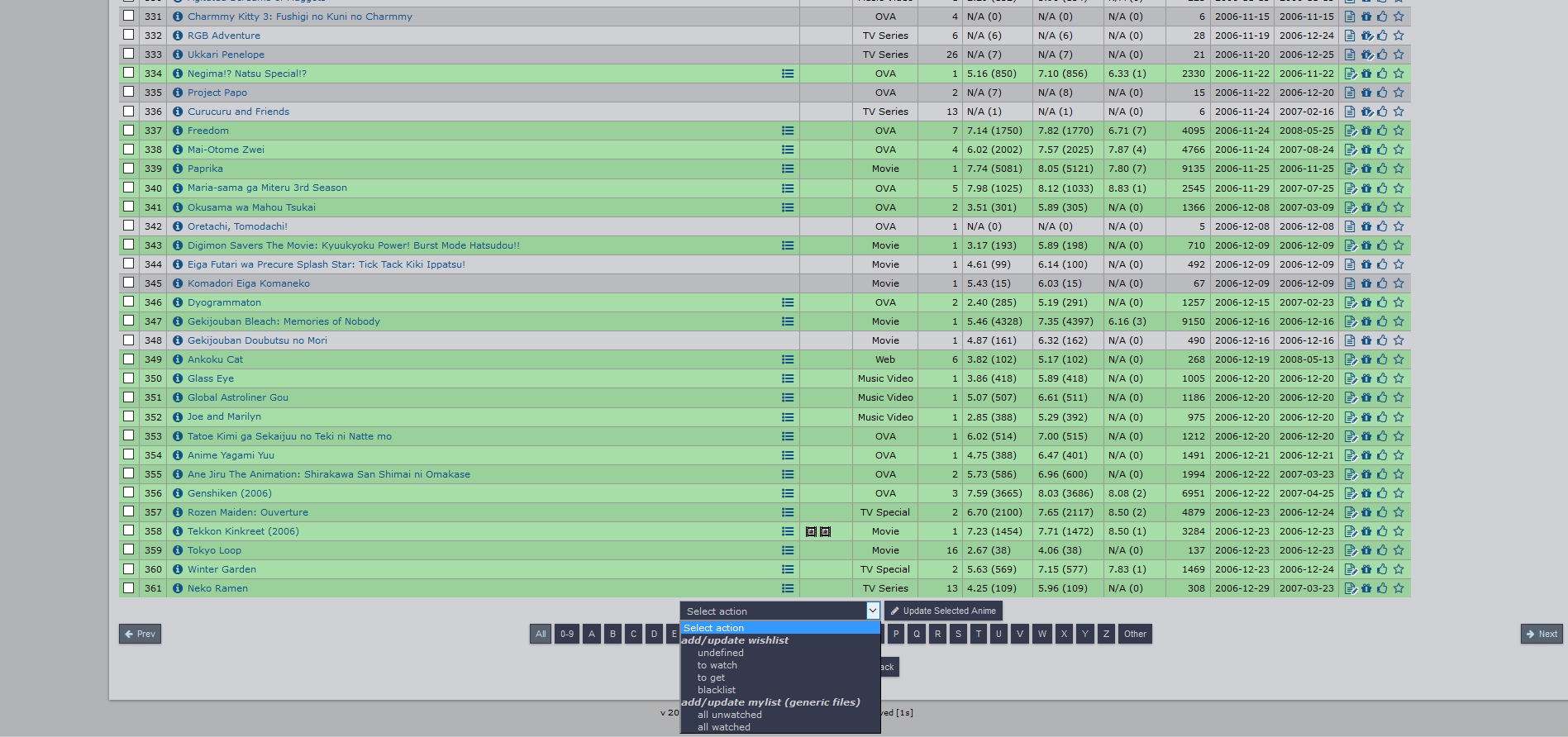This screenshot has height=737, width=1568.
Task: Tick the checkbox for Ankoku Cat
Action: coord(128,359)
